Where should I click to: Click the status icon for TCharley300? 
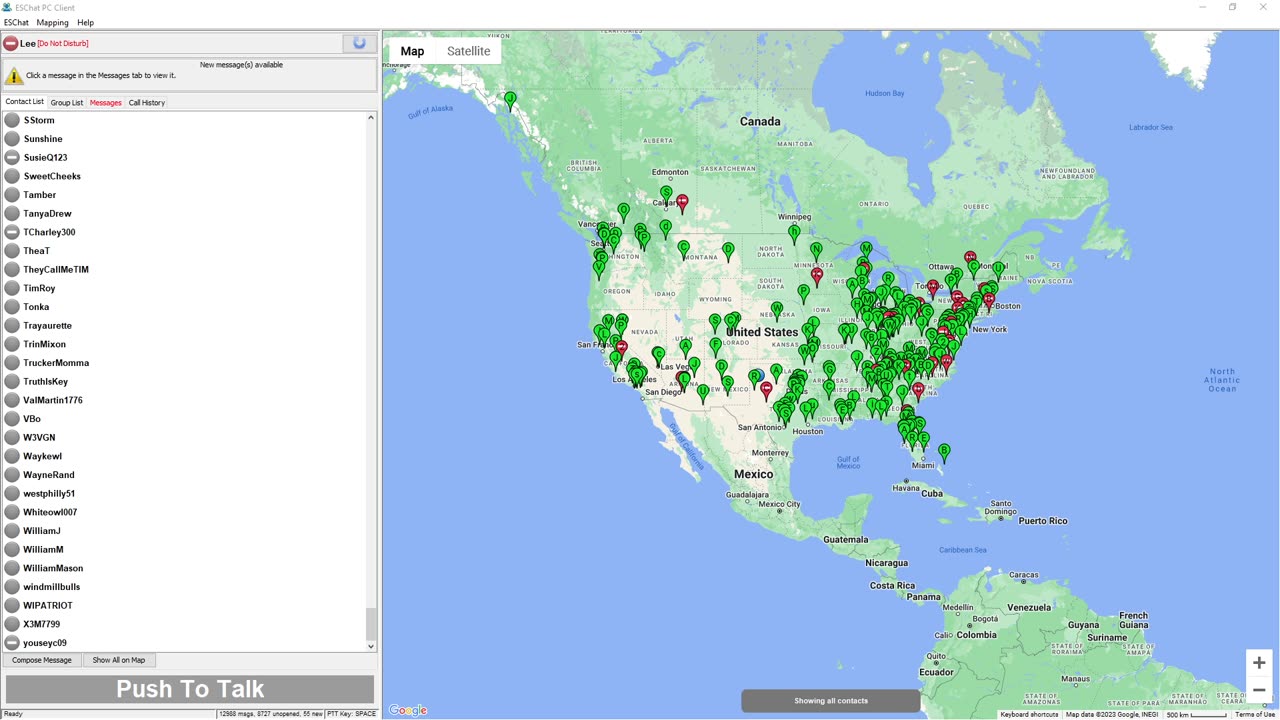pyautogui.click(x=12, y=232)
